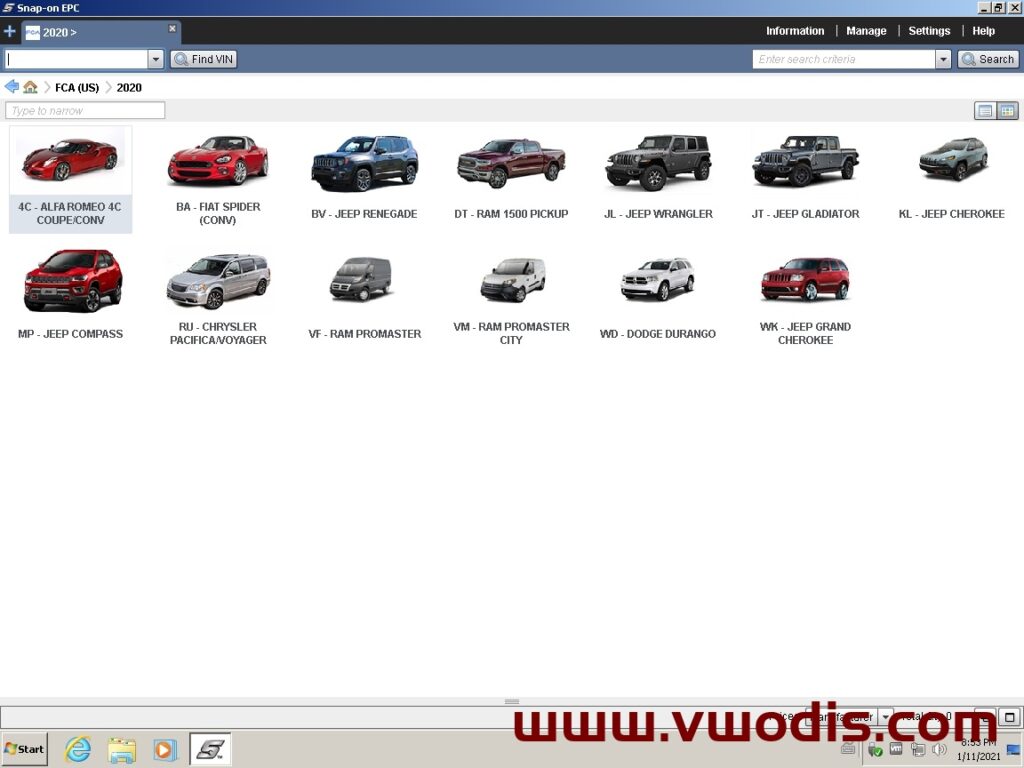Open the RAM 1500 Pickup image
The height and width of the screenshot is (768, 1024).
click(x=511, y=163)
